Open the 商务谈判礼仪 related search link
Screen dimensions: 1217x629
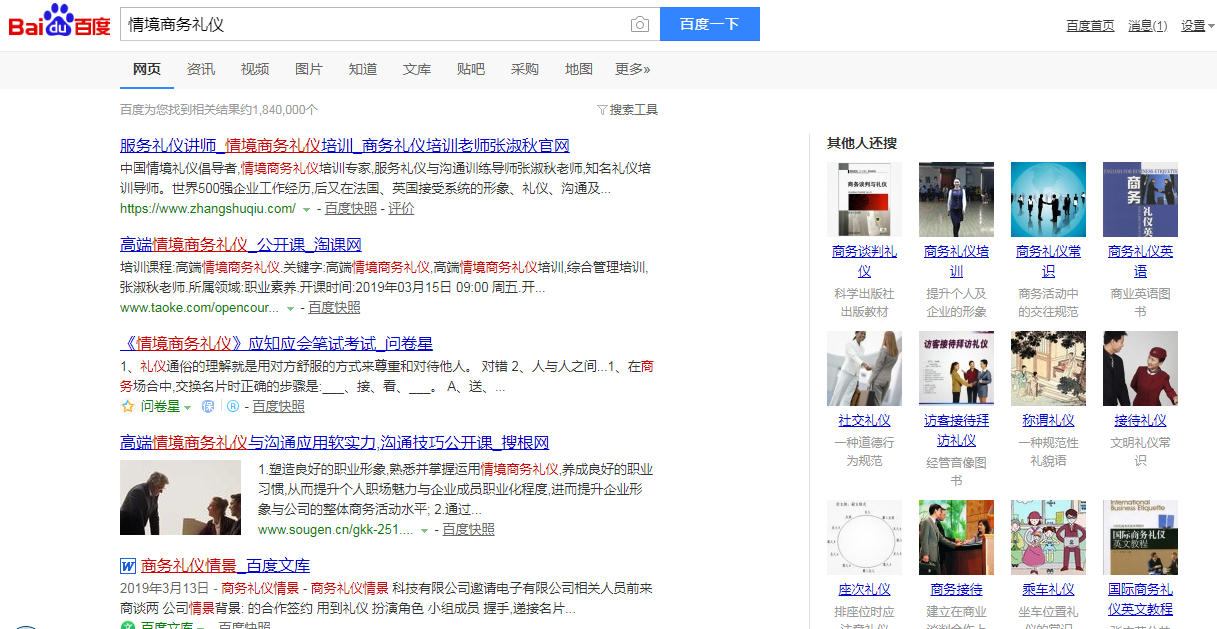coord(864,261)
